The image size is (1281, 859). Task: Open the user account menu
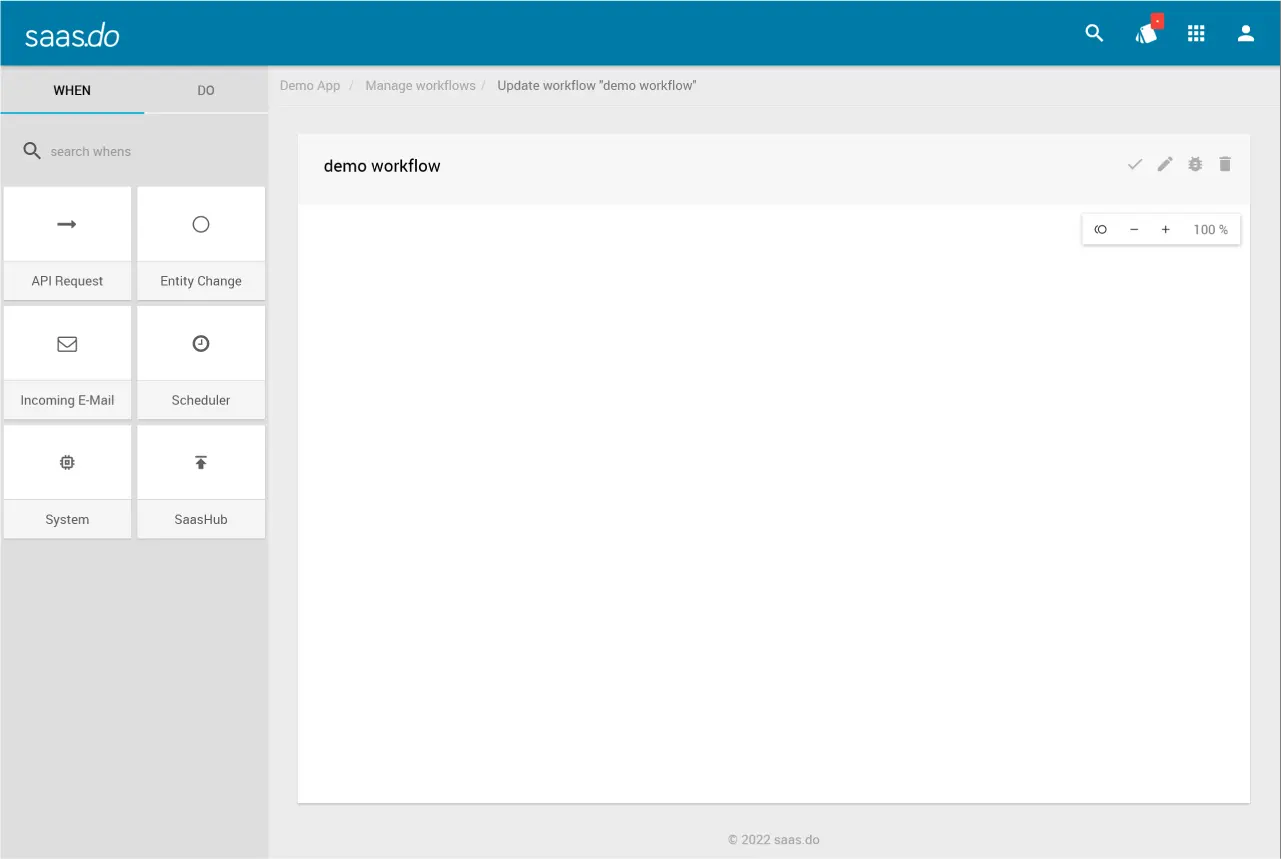(1246, 34)
